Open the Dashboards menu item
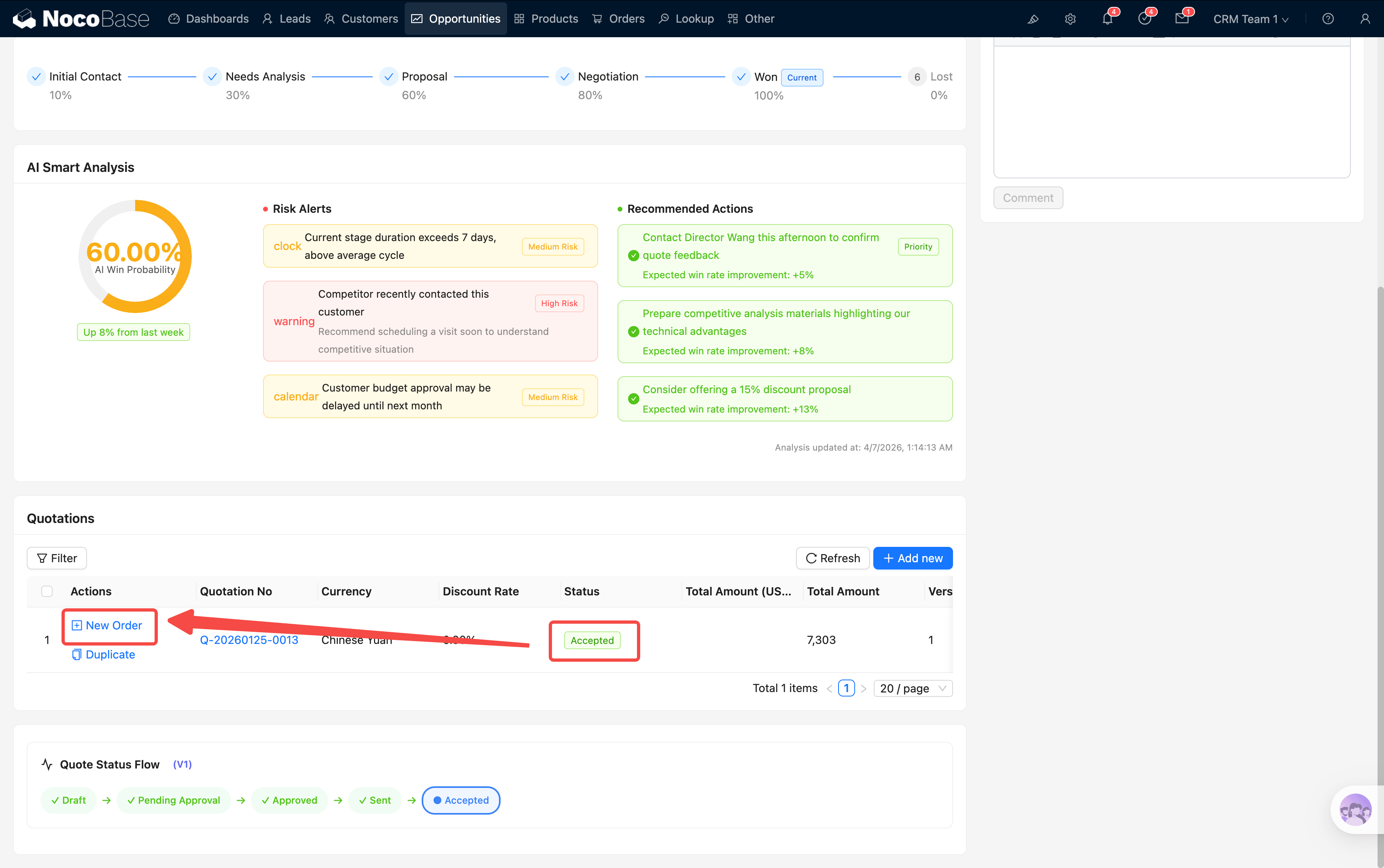Viewport: 1384px width, 868px height. coord(209,19)
